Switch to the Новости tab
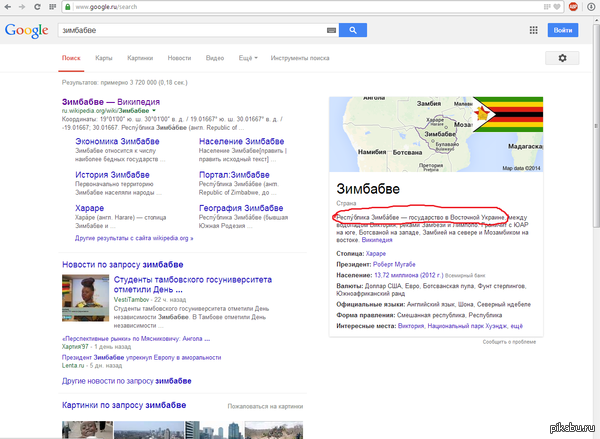600x439 pixels. (x=179, y=59)
